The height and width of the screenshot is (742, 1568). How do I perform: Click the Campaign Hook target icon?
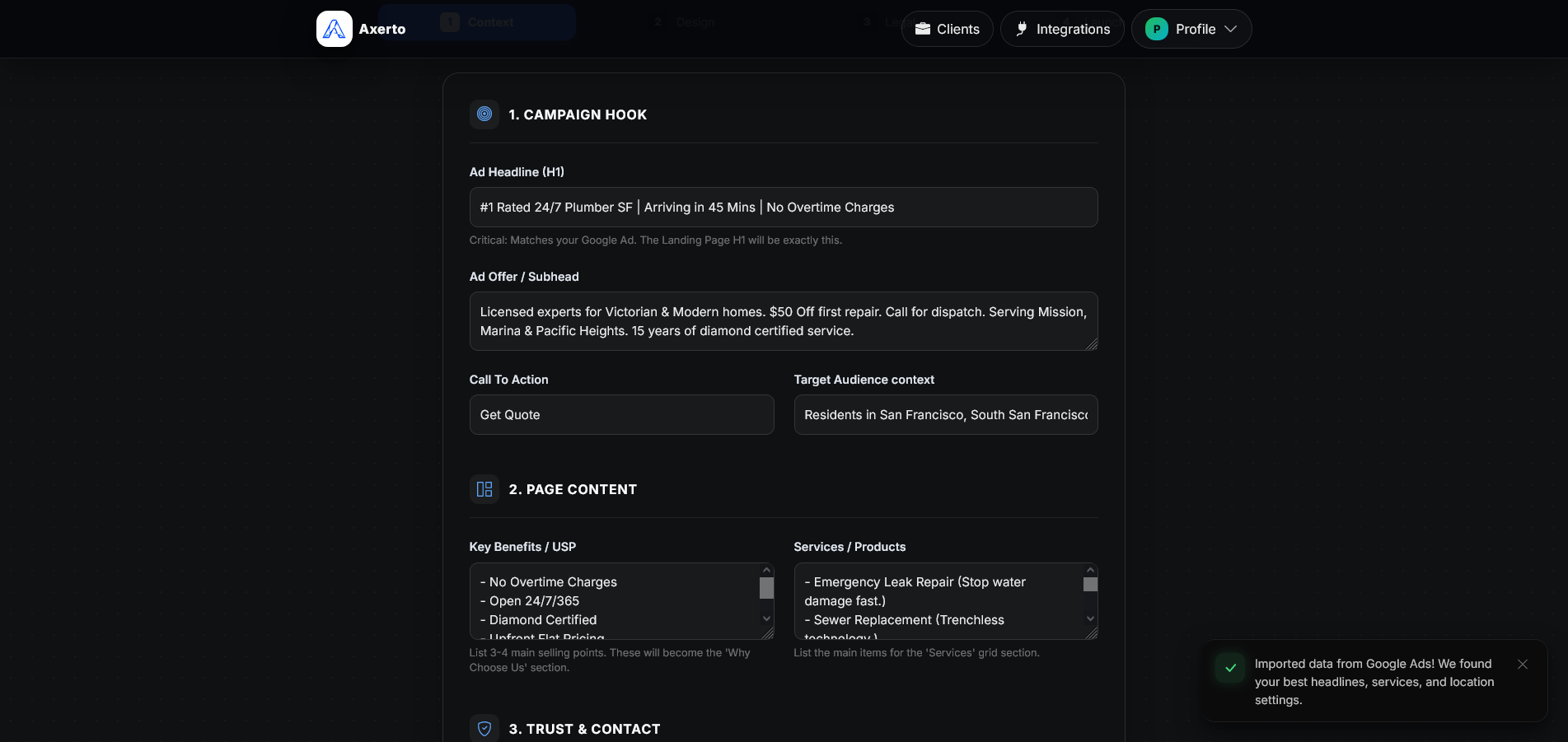click(x=484, y=114)
